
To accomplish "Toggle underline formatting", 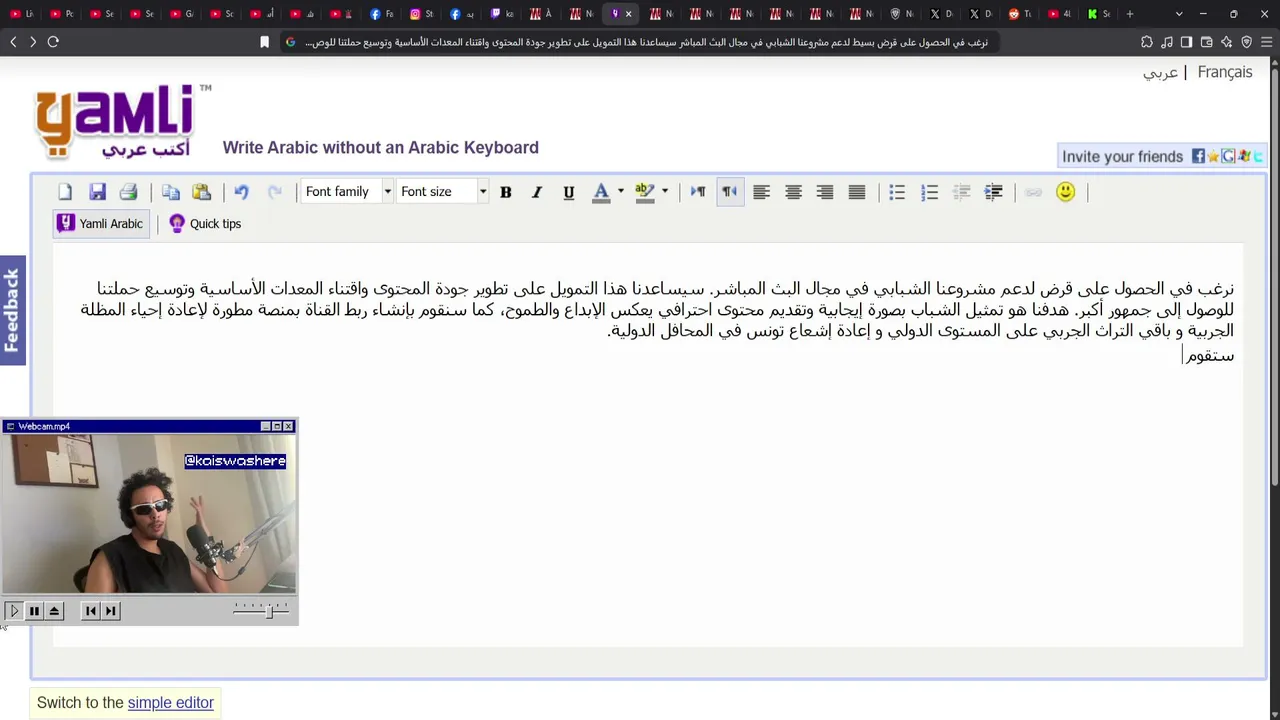I will (x=569, y=192).
